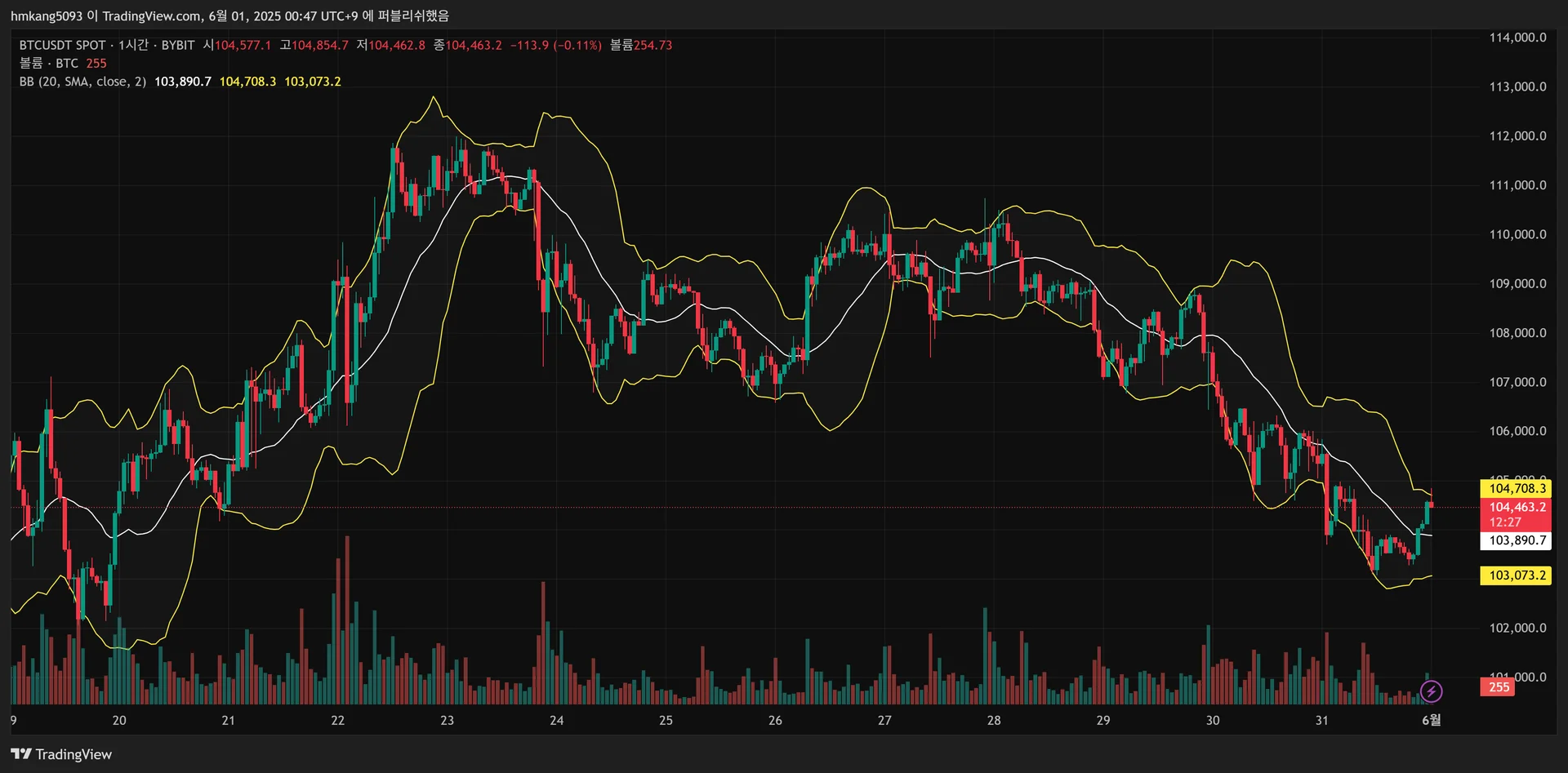
Task: Click BB basis value 103,890.7 in legend
Action: pyautogui.click(x=183, y=82)
